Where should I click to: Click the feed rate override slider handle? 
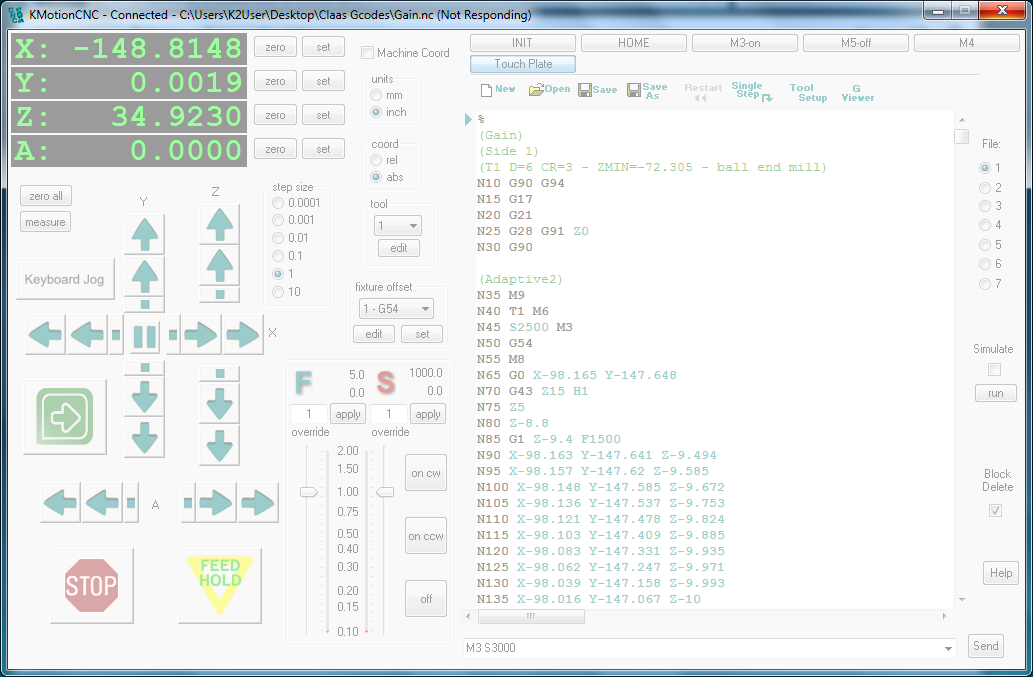click(309, 492)
